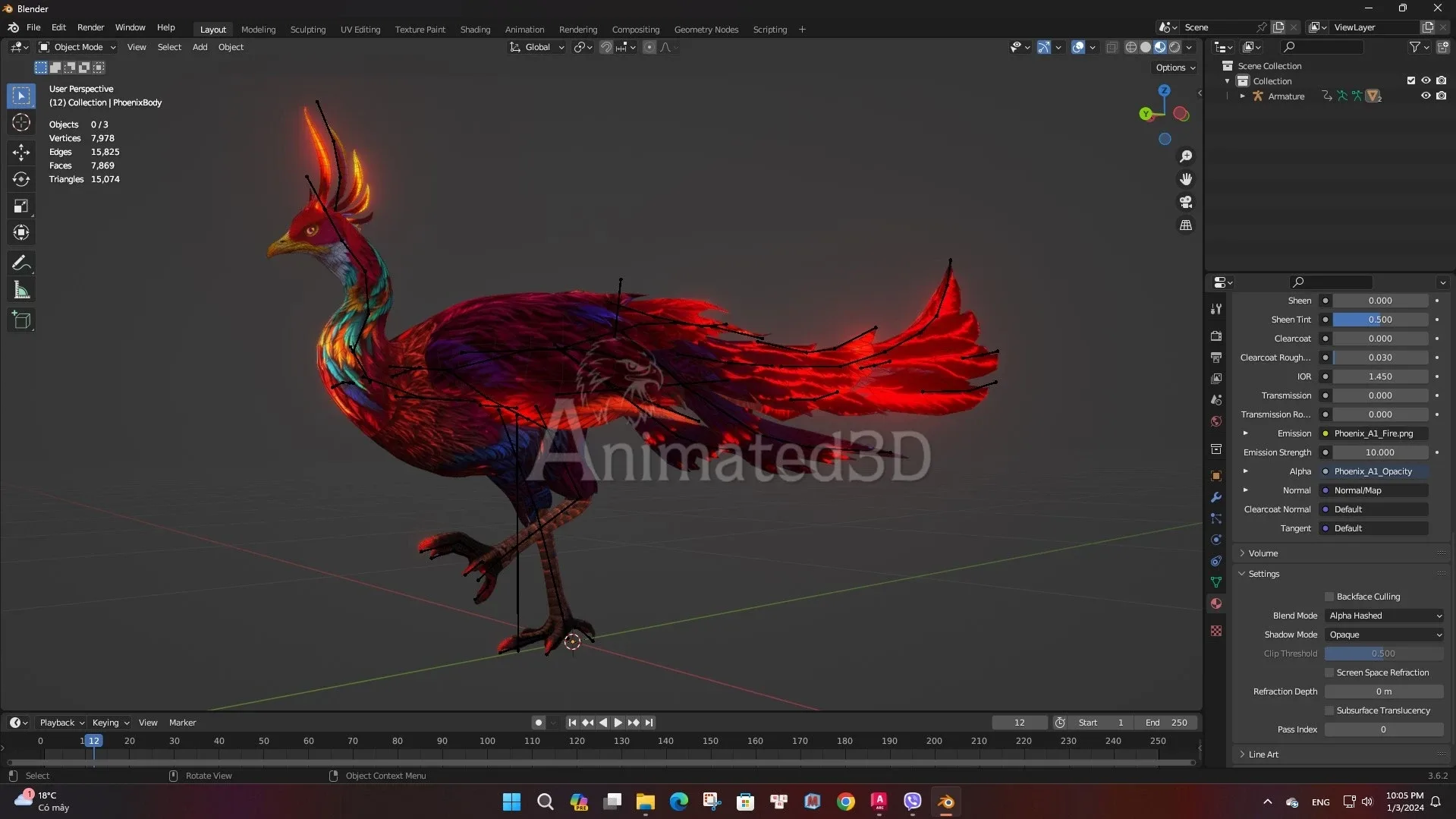
Task: Open the World Properties tab
Action: tap(1215, 421)
